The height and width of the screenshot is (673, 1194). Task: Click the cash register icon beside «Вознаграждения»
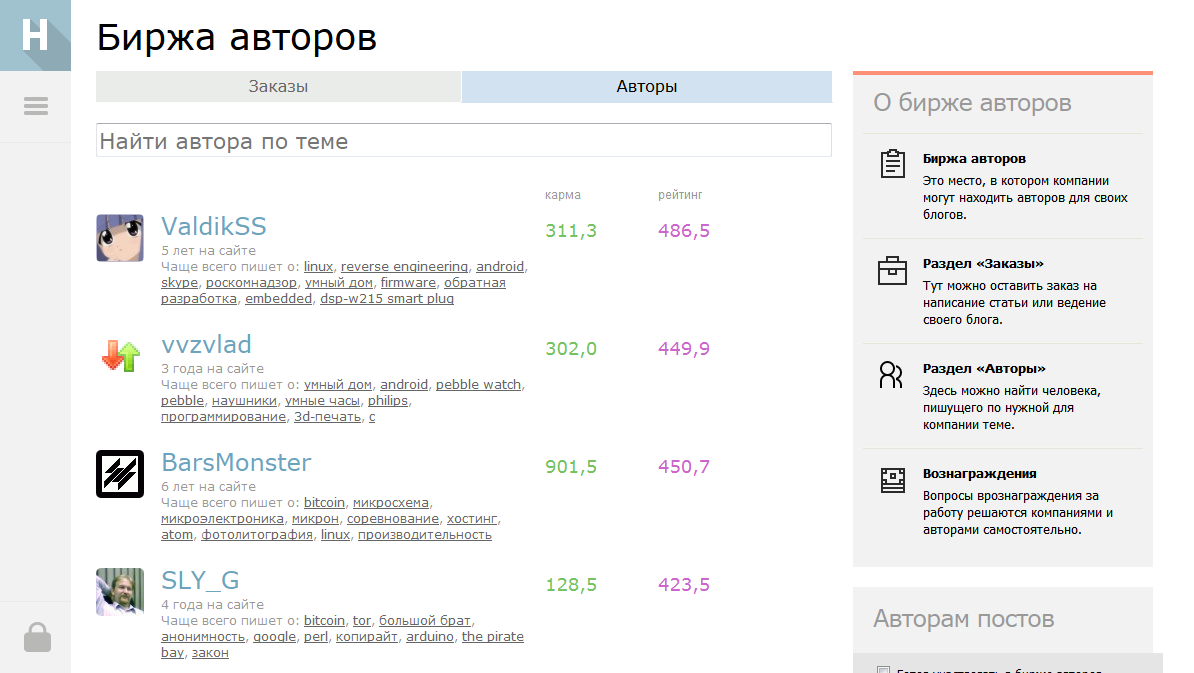[x=893, y=481]
